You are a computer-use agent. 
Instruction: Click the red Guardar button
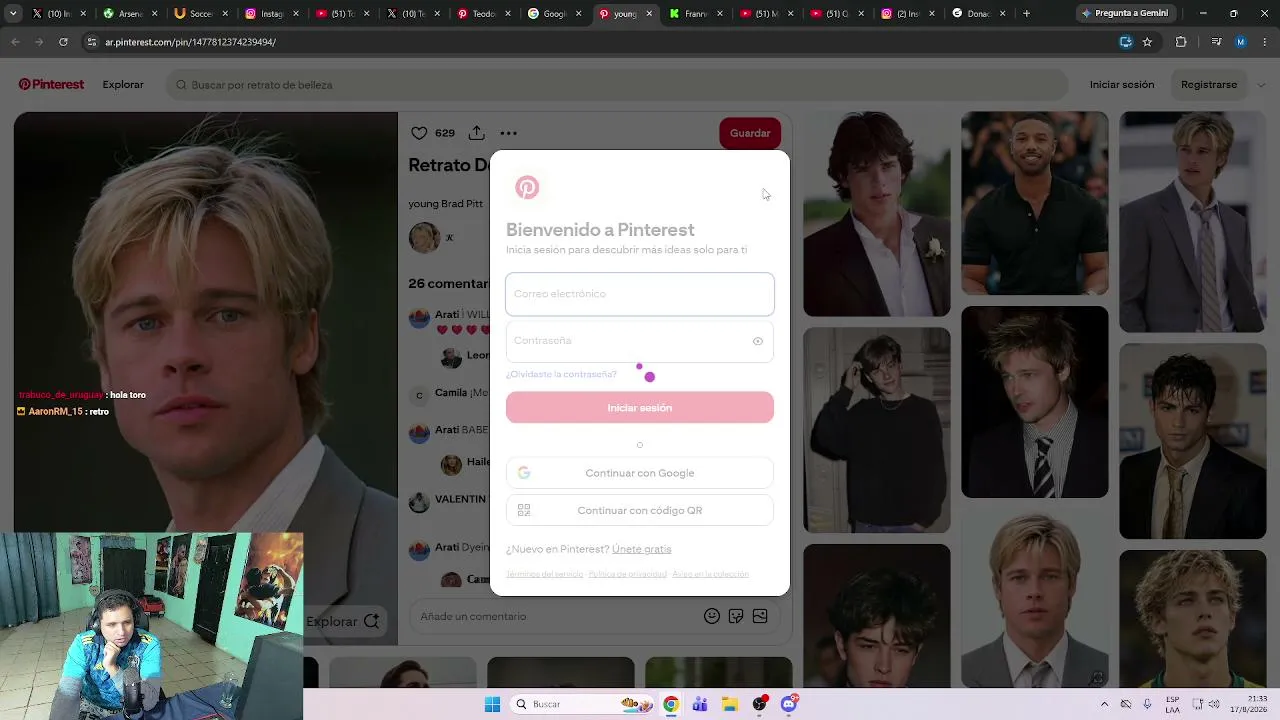[750, 133]
